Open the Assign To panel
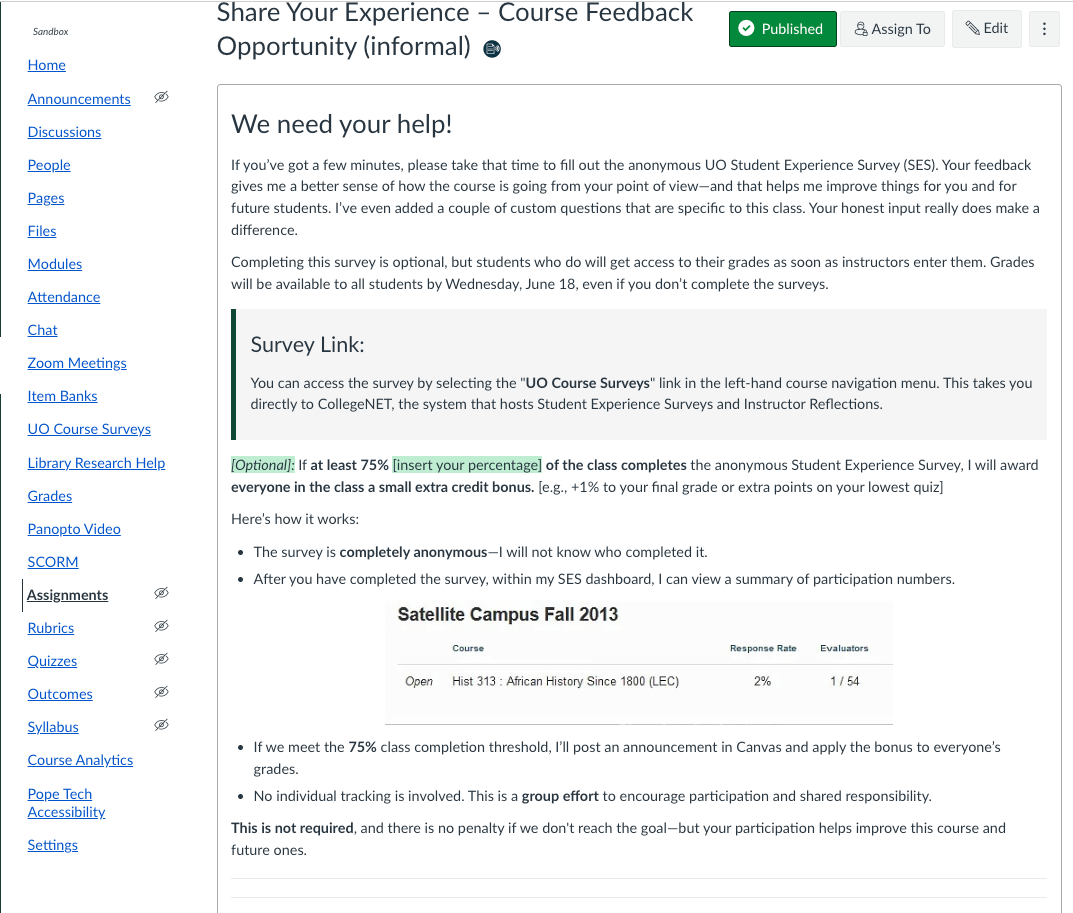Viewport: 1073px width, 913px height. point(892,29)
